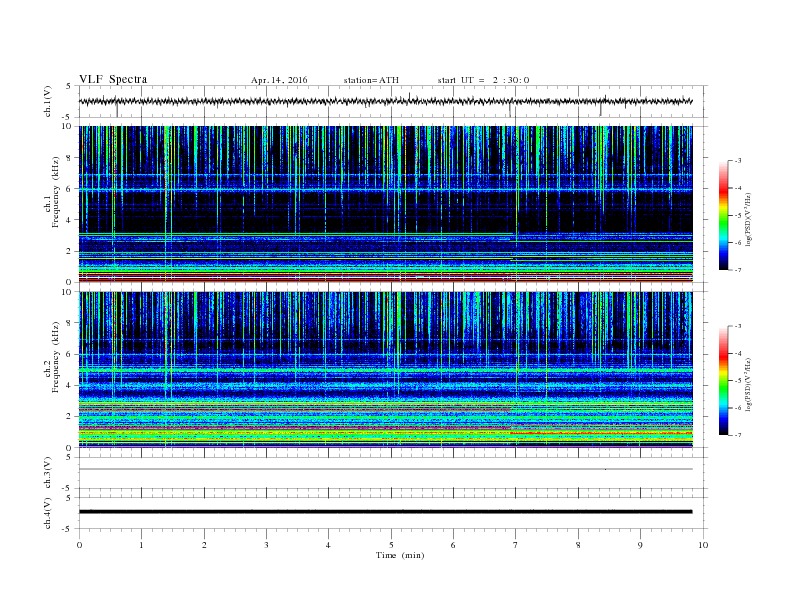This screenshot has height=612, width=792.
Task: Click the thick black ch.4 voltage trace
Action: point(385,512)
